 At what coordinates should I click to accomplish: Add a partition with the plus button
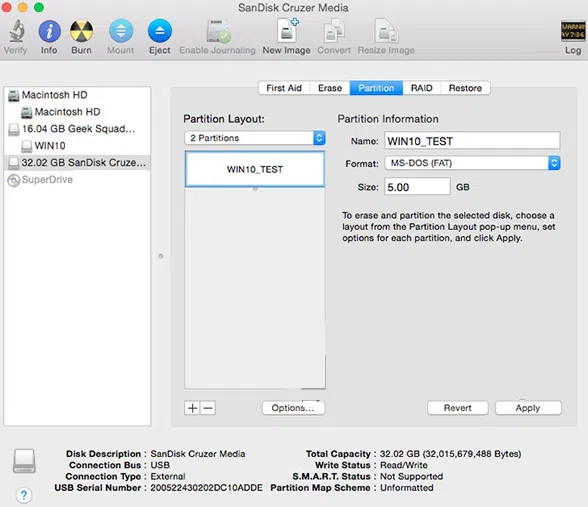point(192,408)
